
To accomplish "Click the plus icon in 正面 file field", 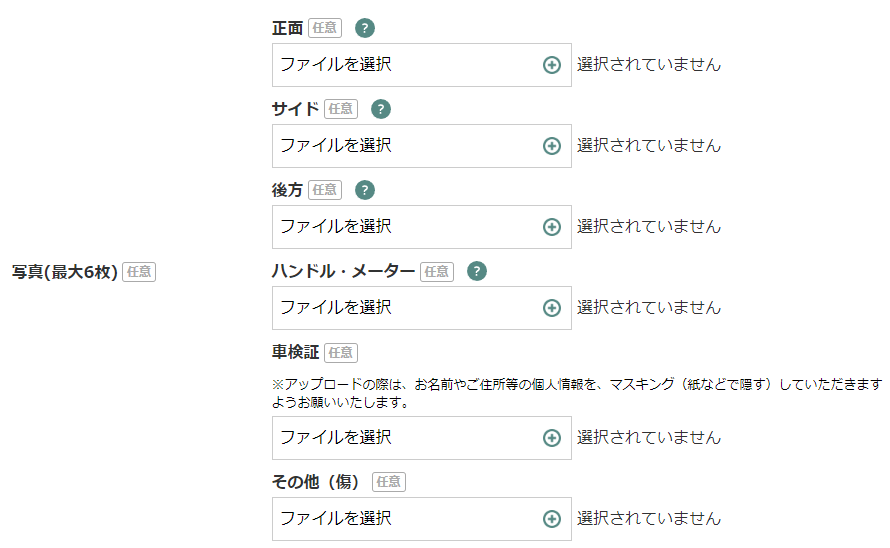I will (552, 65).
